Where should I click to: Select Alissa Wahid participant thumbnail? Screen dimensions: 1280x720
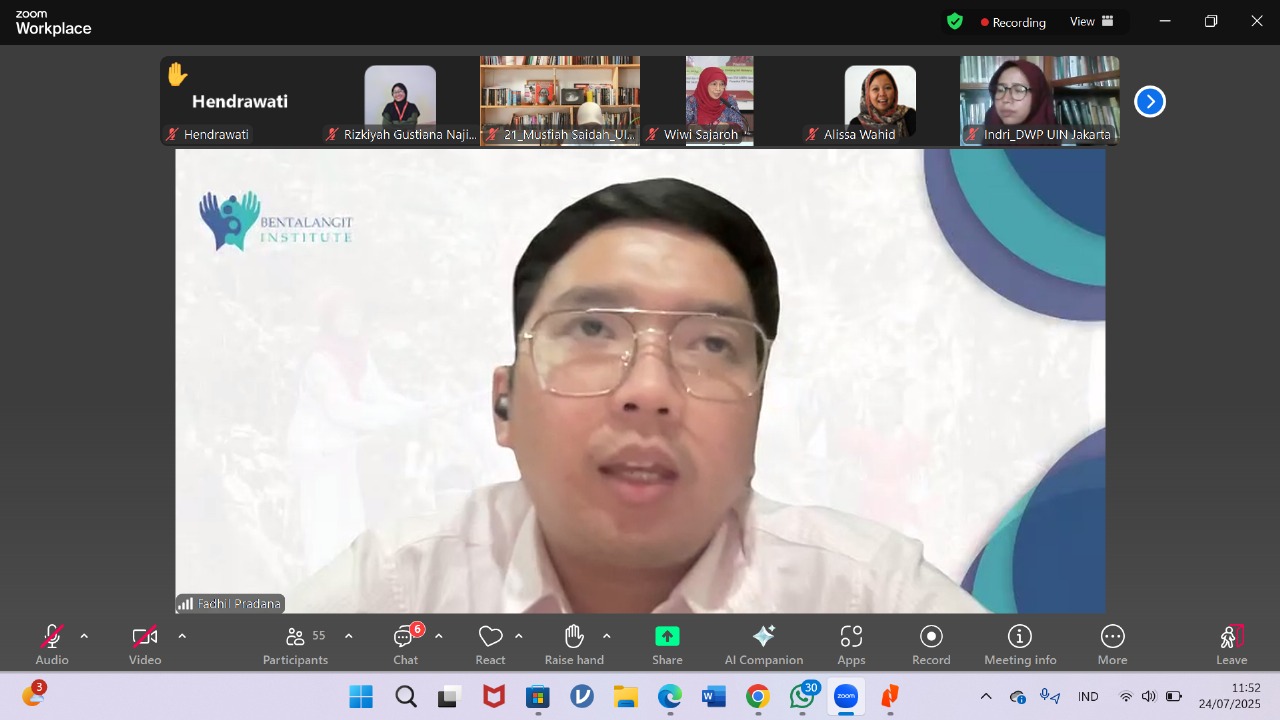[880, 101]
